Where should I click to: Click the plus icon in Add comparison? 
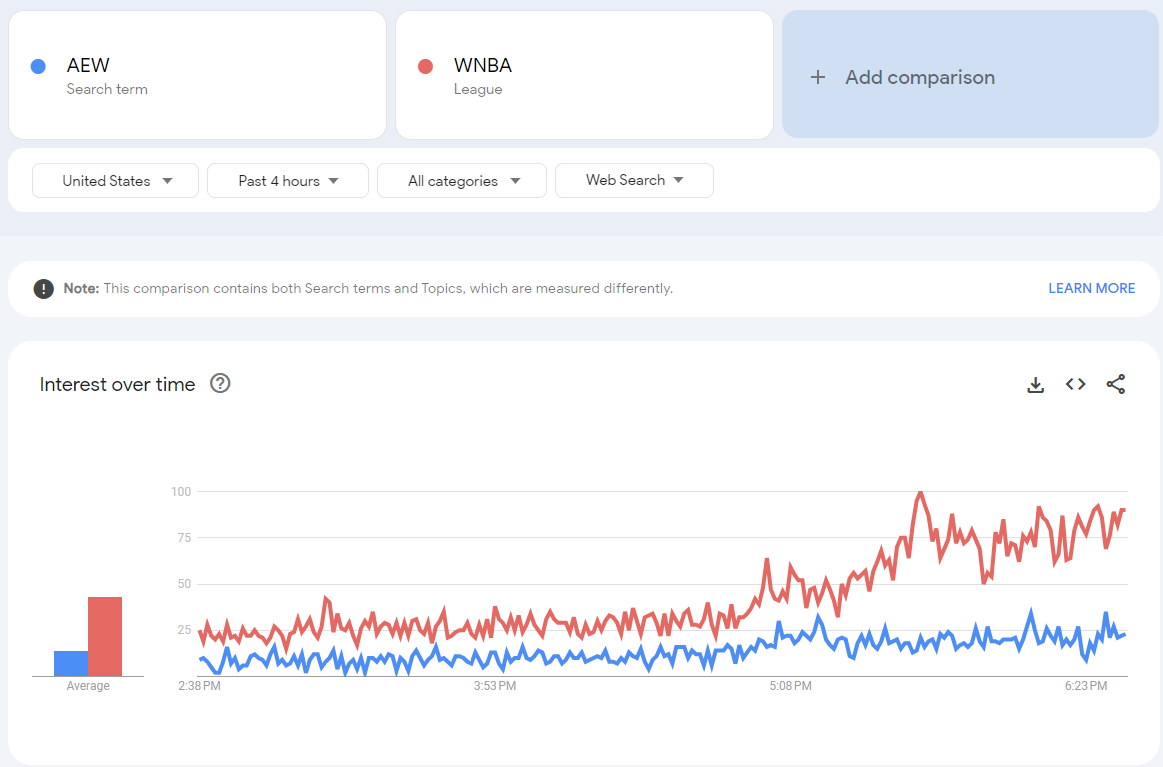pyautogui.click(x=818, y=77)
